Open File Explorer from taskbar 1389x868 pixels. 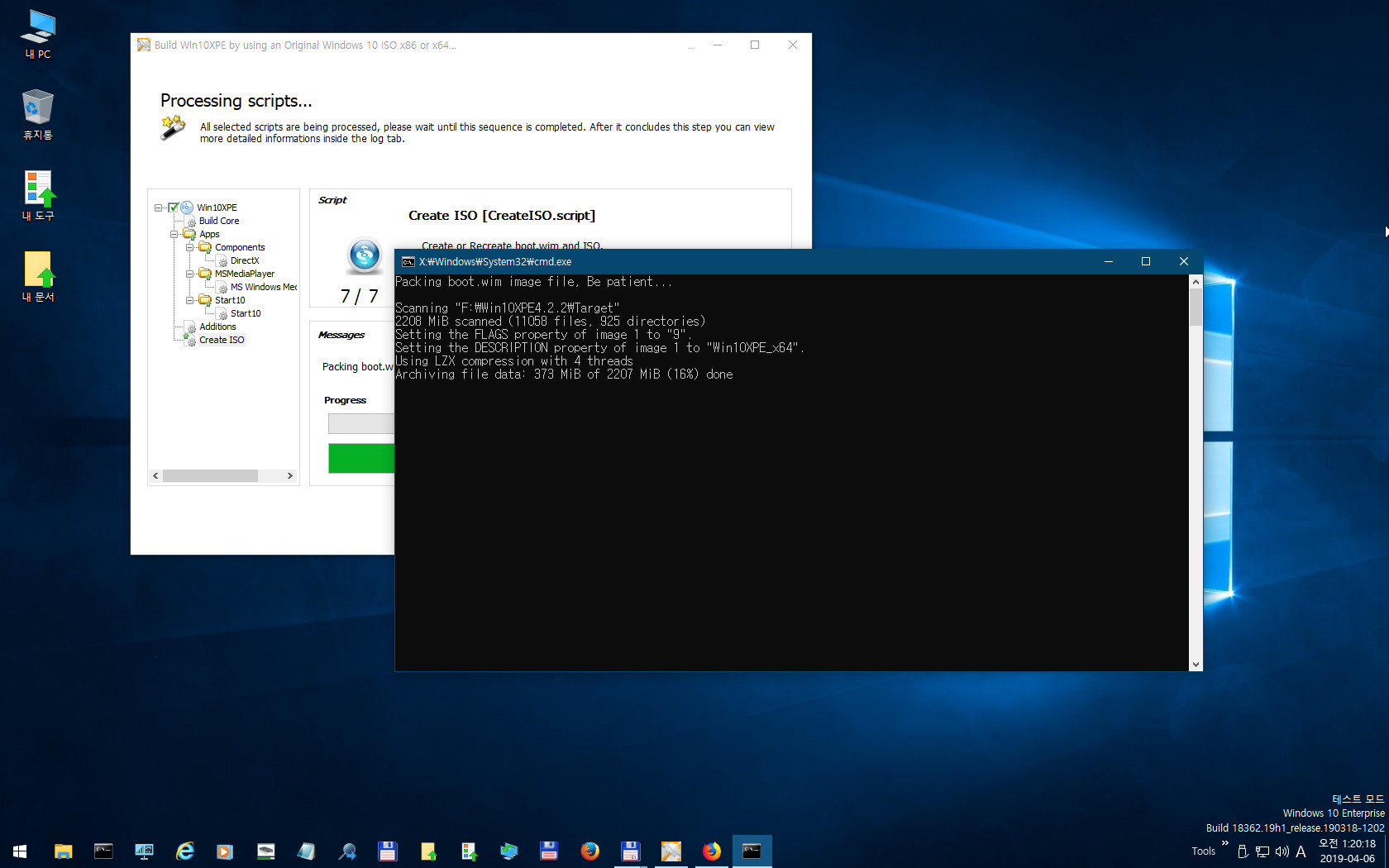tap(63, 851)
